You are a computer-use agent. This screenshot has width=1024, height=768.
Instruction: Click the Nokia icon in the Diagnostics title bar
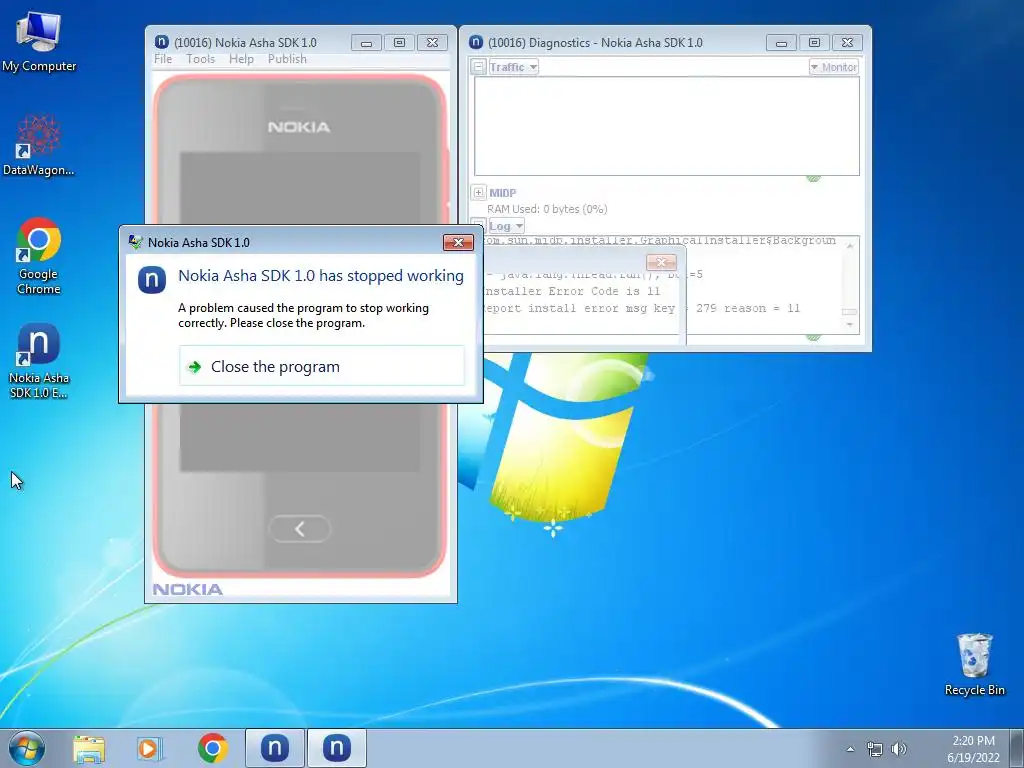pos(476,42)
